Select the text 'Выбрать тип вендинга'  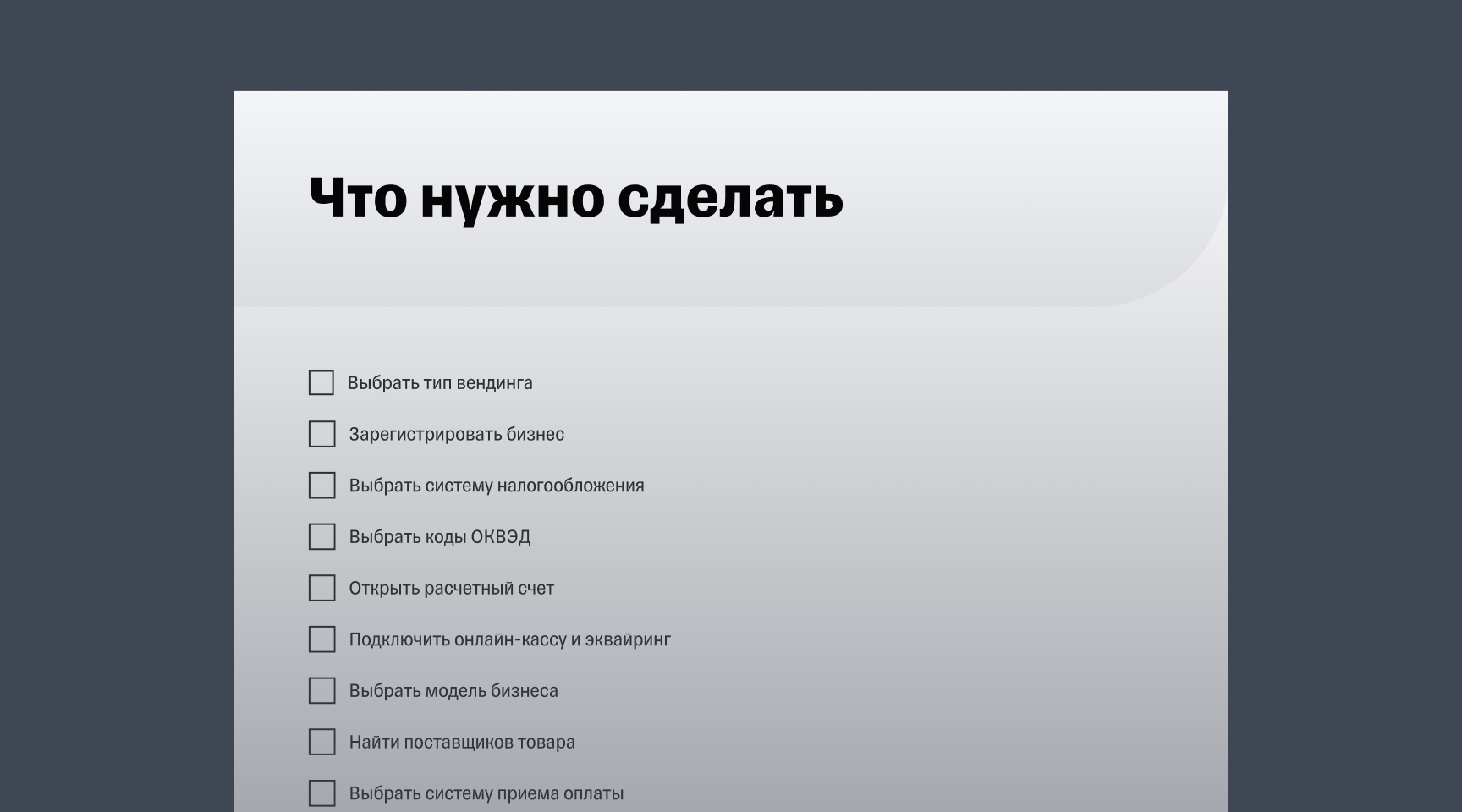tap(441, 382)
